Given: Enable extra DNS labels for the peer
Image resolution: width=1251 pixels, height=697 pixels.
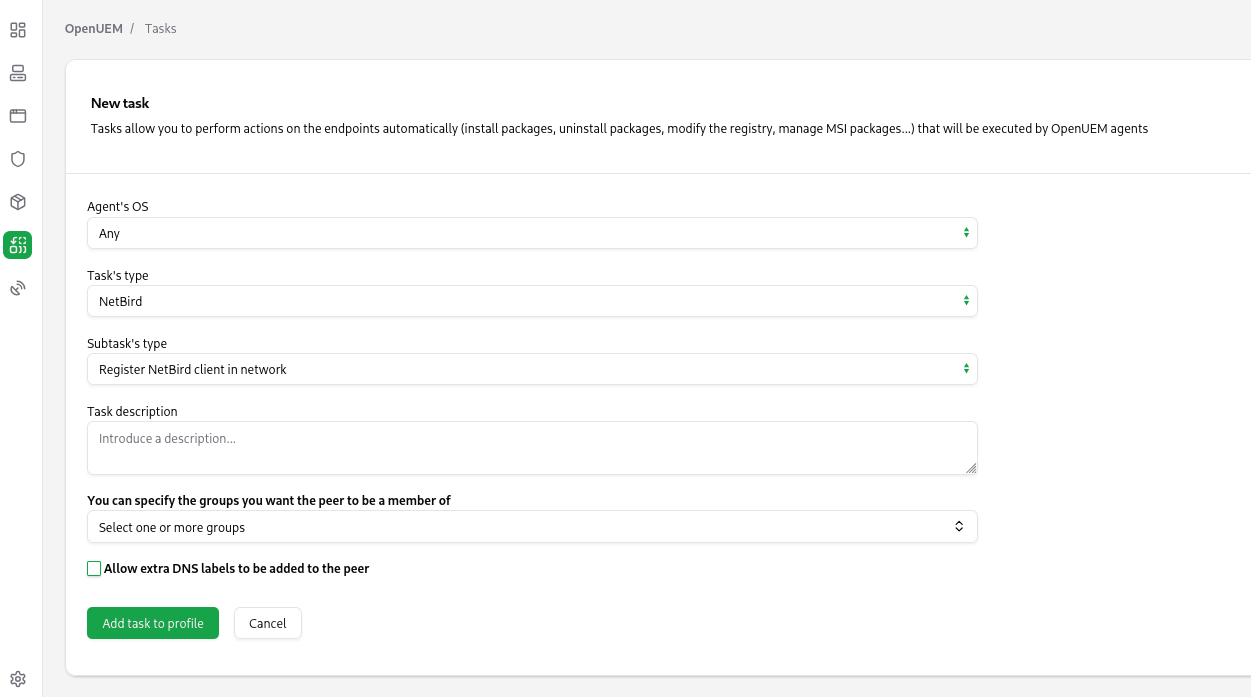Looking at the screenshot, I should tap(94, 568).
